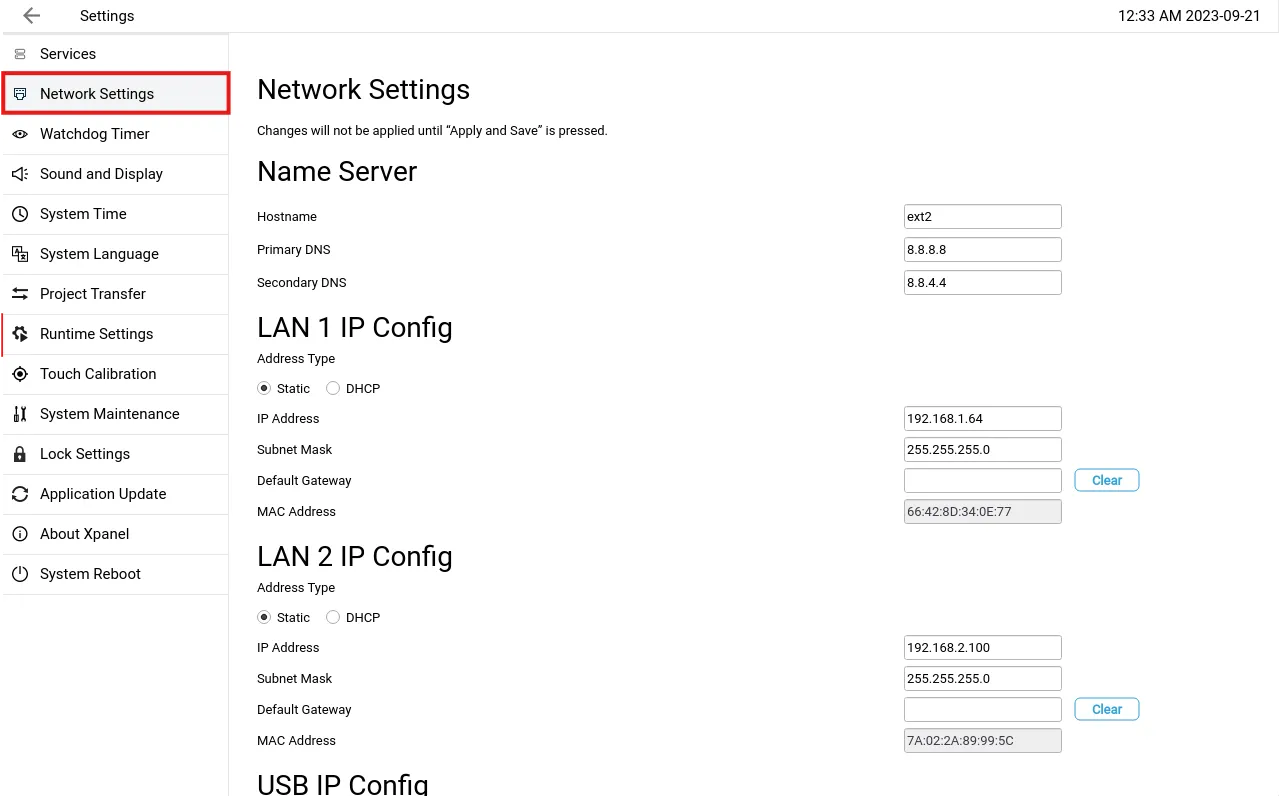Clear the LAN 1 default gateway

(1106, 480)
